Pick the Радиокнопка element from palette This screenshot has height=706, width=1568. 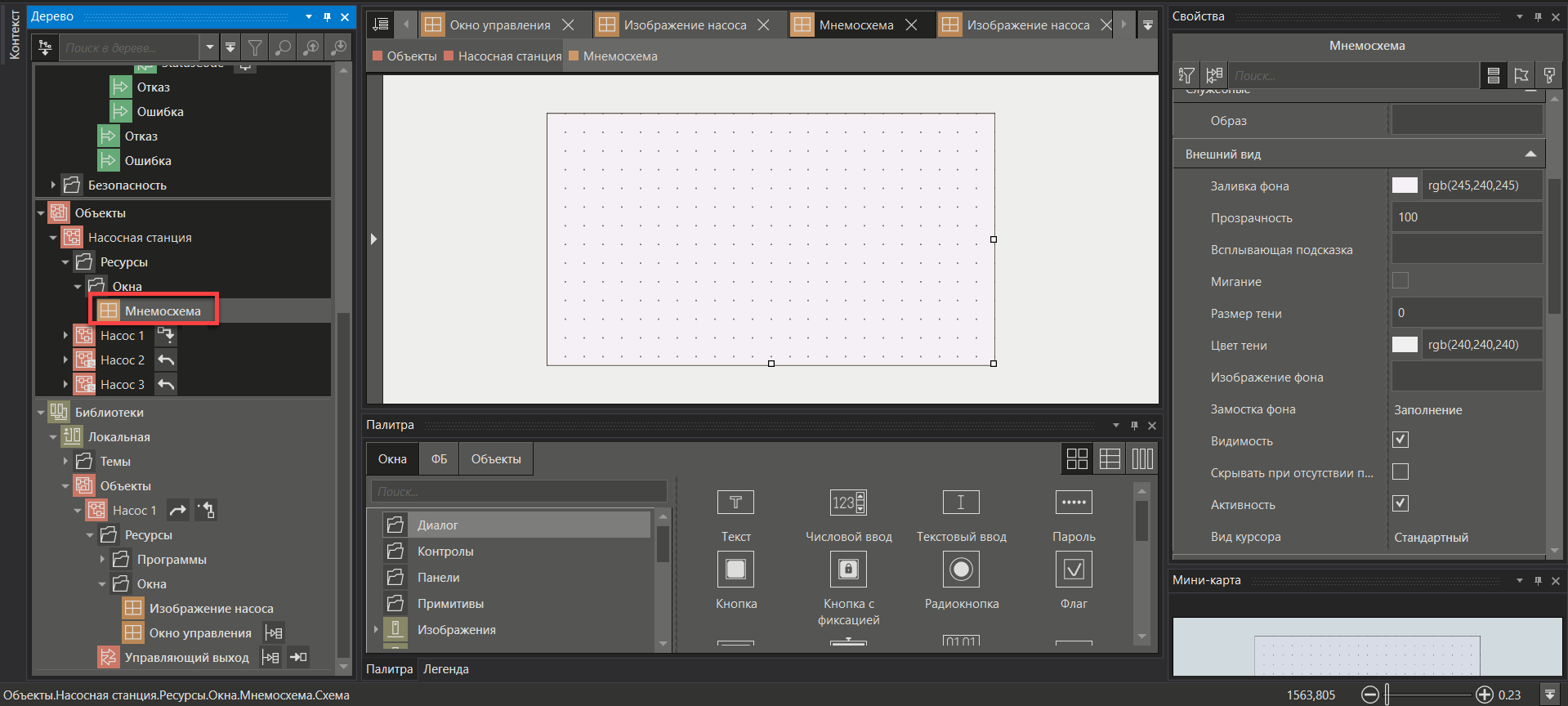(x=961, y=570)
